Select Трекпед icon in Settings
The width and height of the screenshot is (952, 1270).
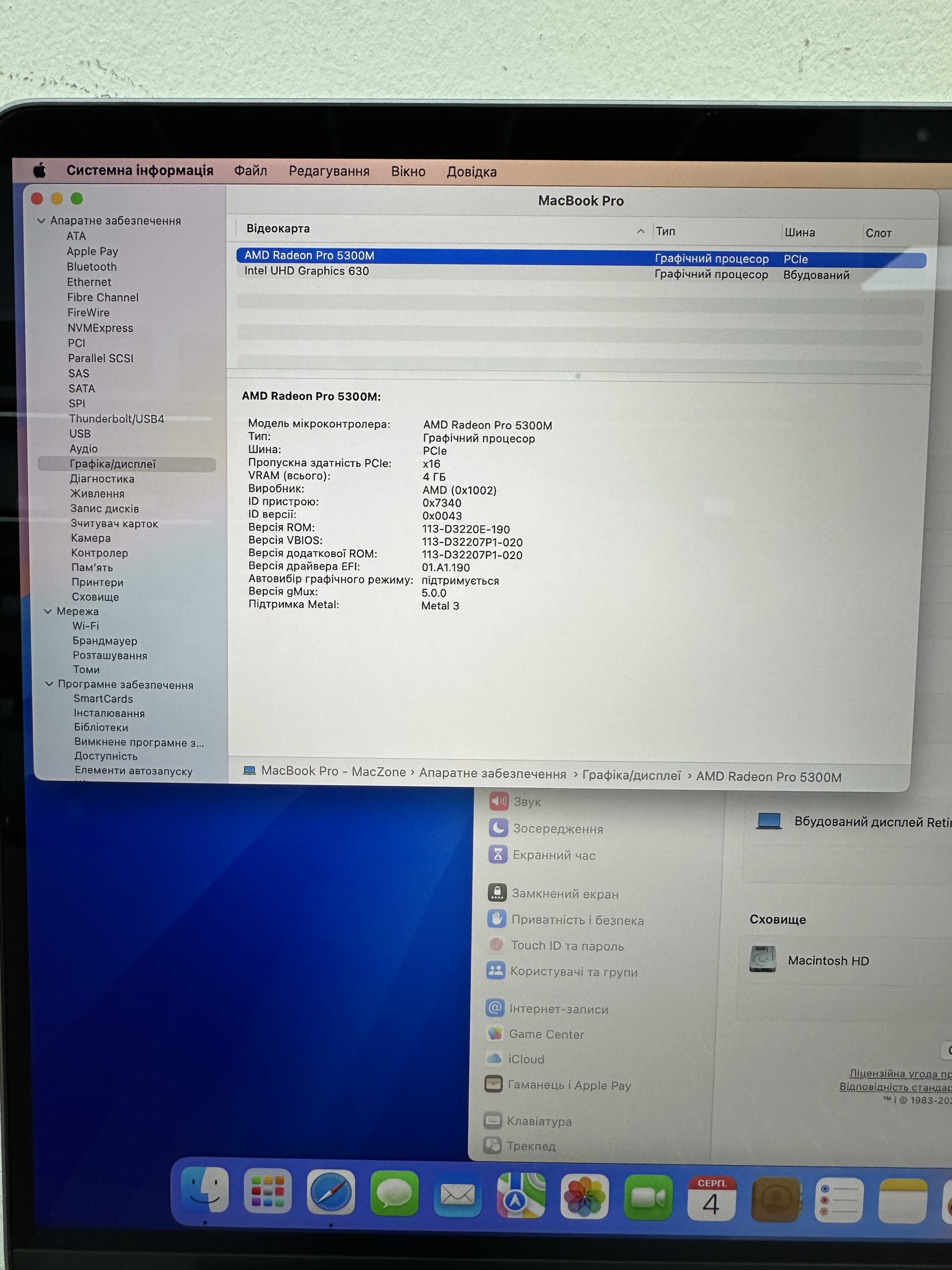pos(492,1145)
